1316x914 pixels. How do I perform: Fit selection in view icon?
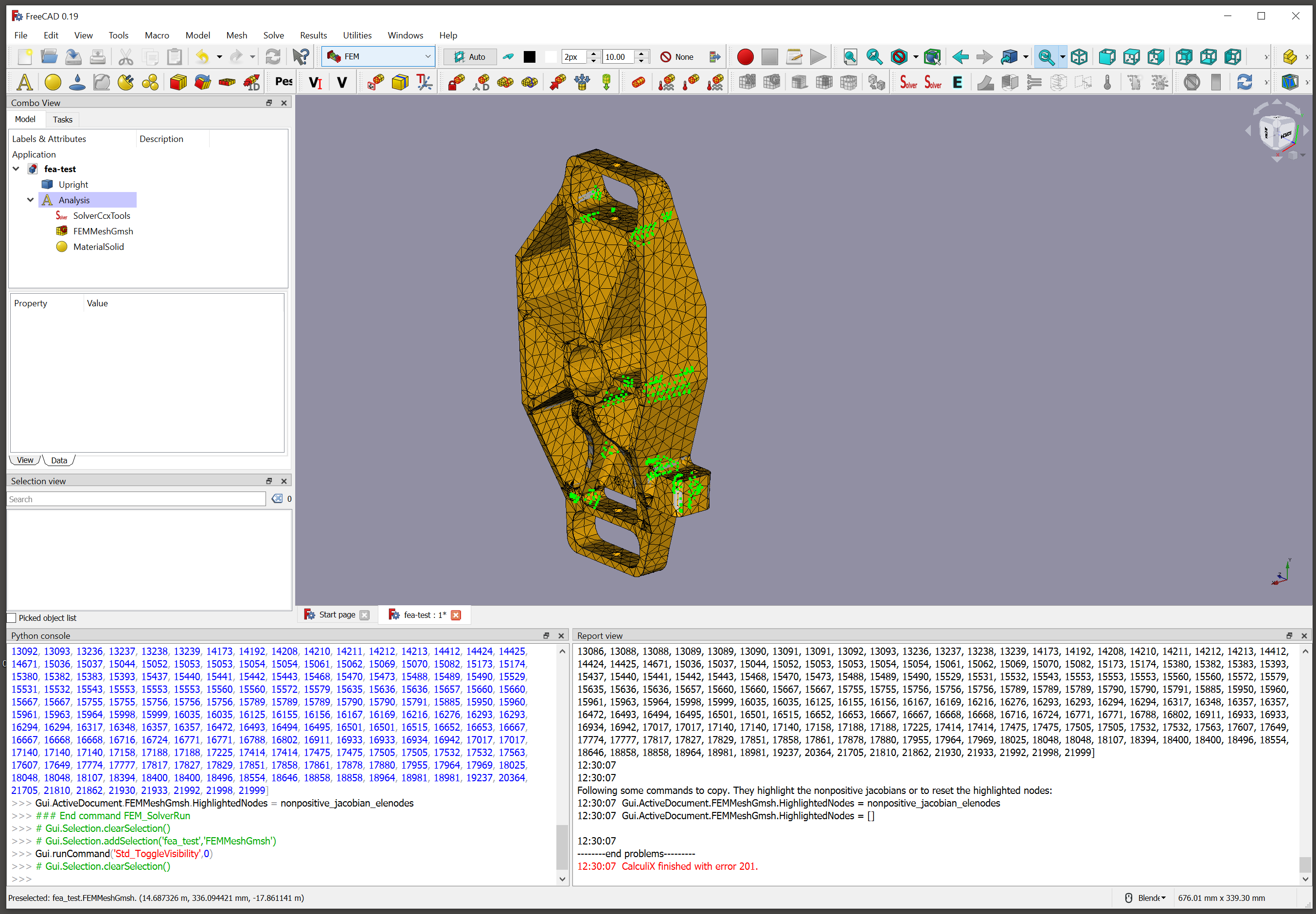pos(874,57)
